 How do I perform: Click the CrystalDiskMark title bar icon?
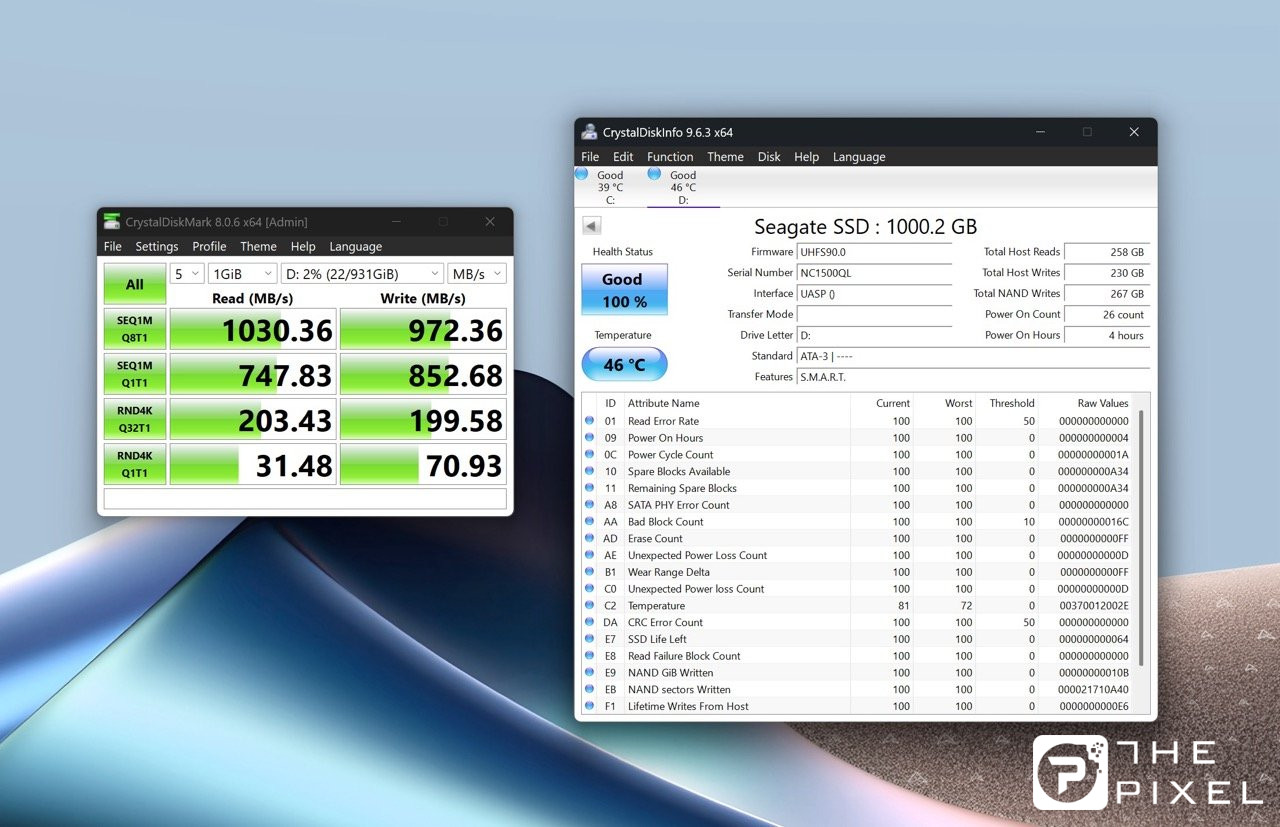click(x=112, y=222)
